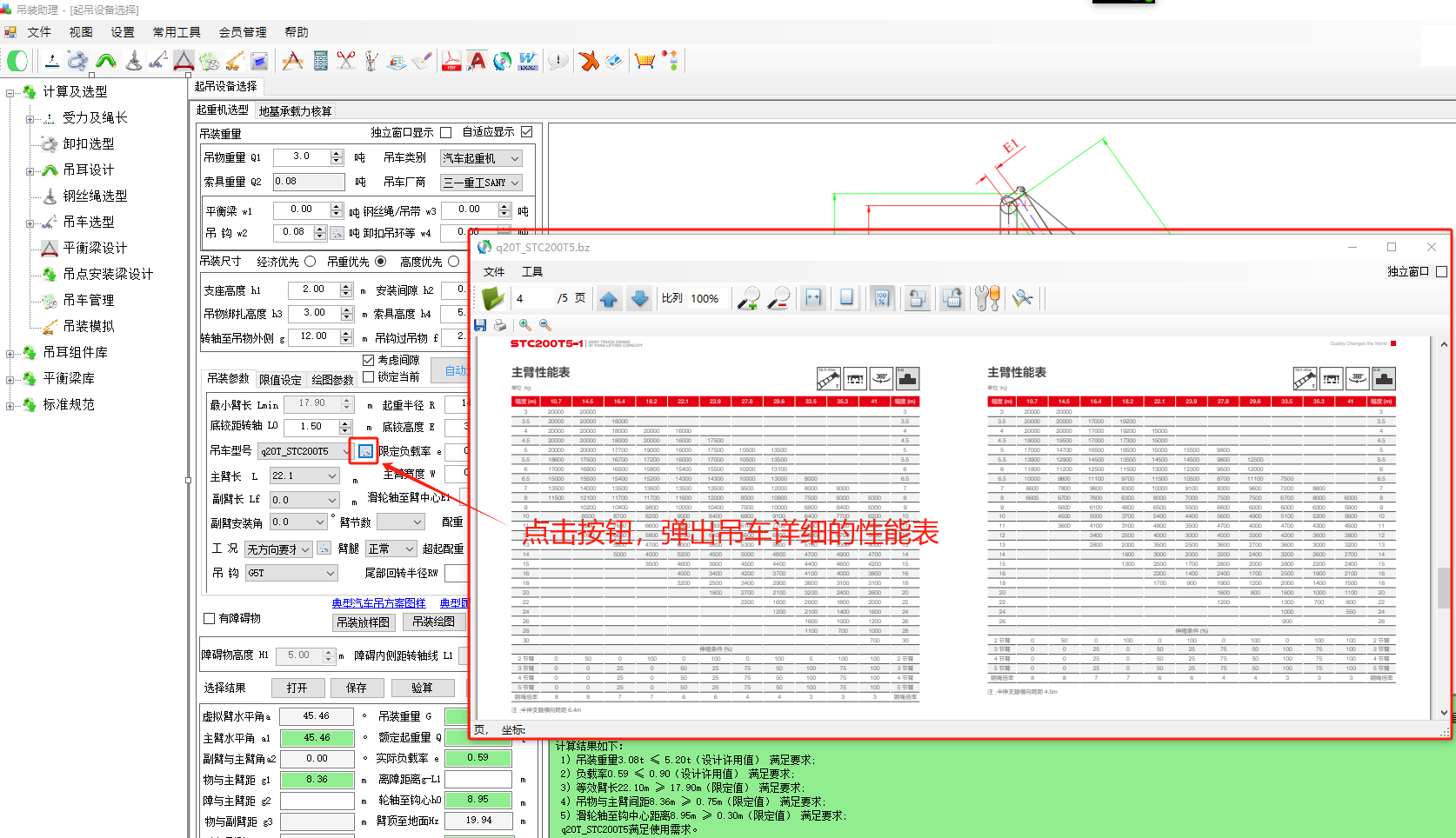Open 会员管理 menu
1456x838 pixels.
tap(243, 32)
